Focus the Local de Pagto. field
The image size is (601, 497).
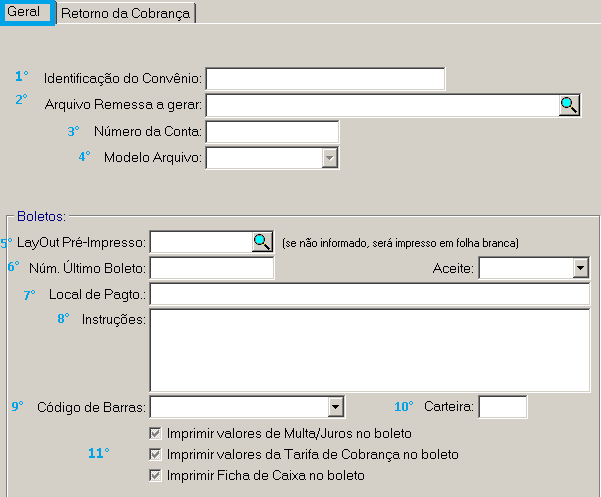(x=369, y=294)
